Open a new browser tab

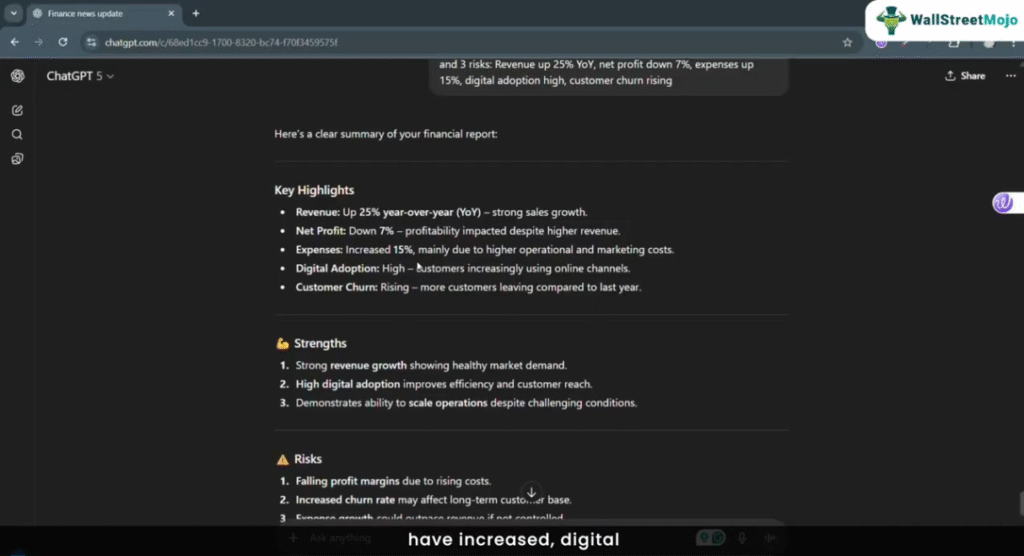(196, 13)
